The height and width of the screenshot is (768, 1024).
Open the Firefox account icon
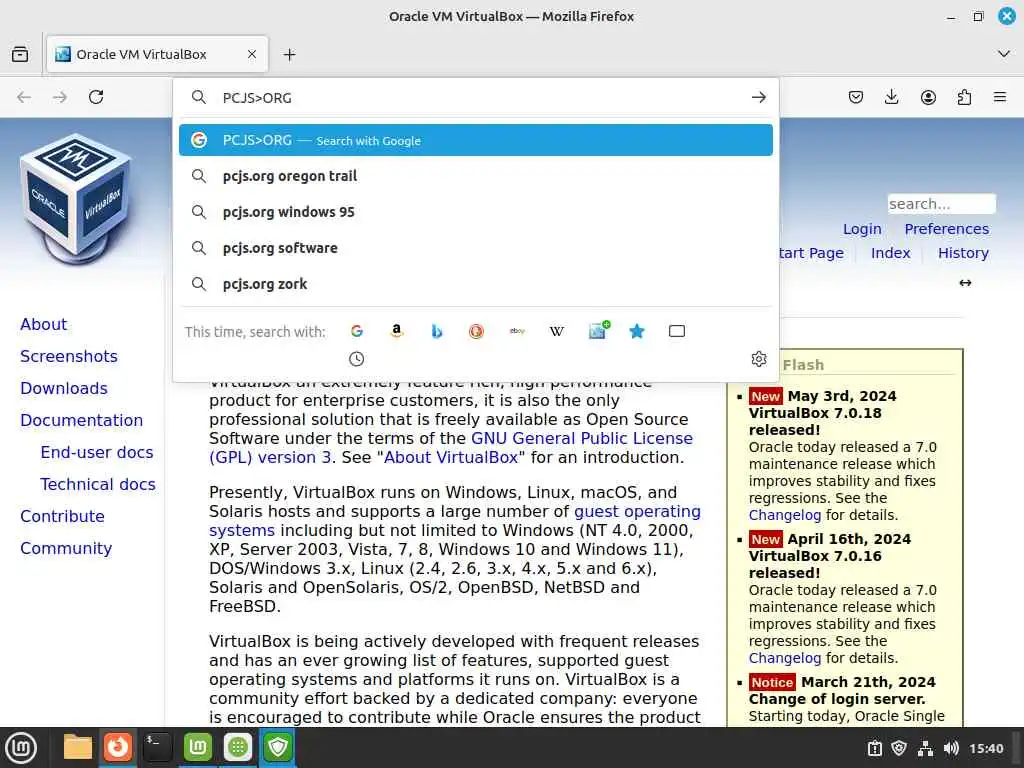[928, 97]
